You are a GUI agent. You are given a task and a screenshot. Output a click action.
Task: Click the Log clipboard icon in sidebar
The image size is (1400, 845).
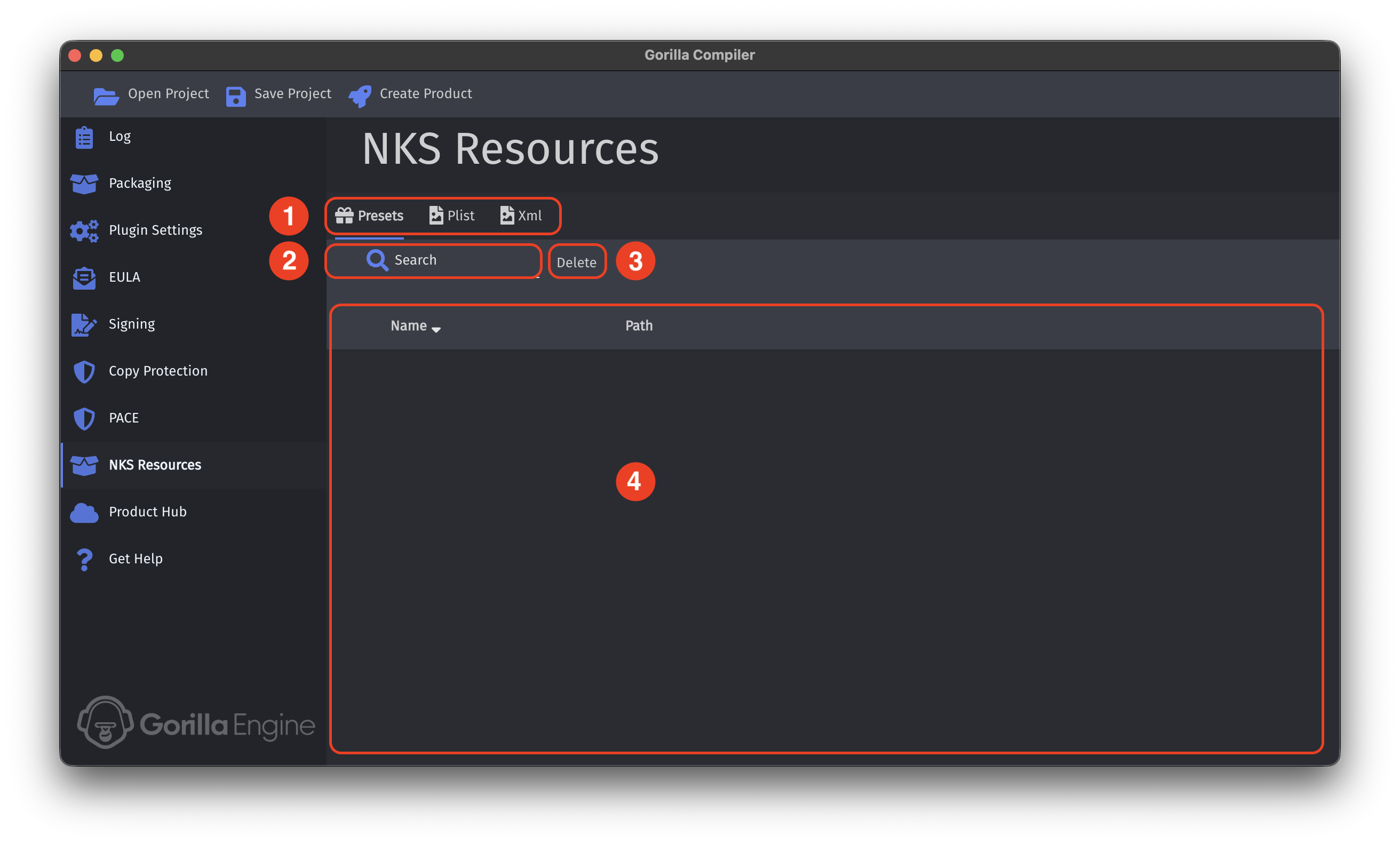click(x=84, y=137)
